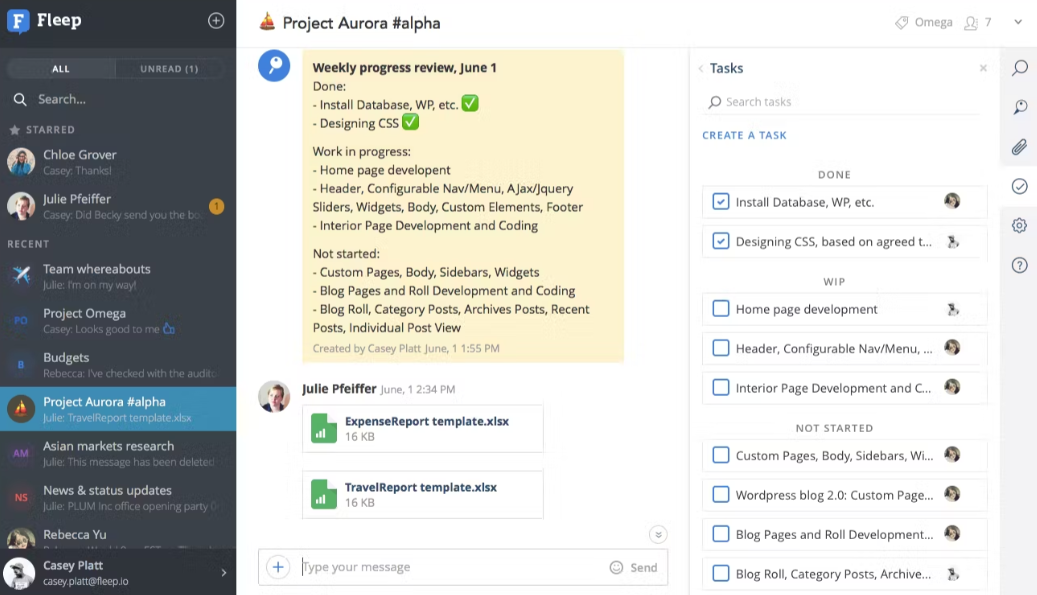The height and width of the screenshot is (595, 1037).
Task: Click the Omega label text in header
Action: point(933,22)
